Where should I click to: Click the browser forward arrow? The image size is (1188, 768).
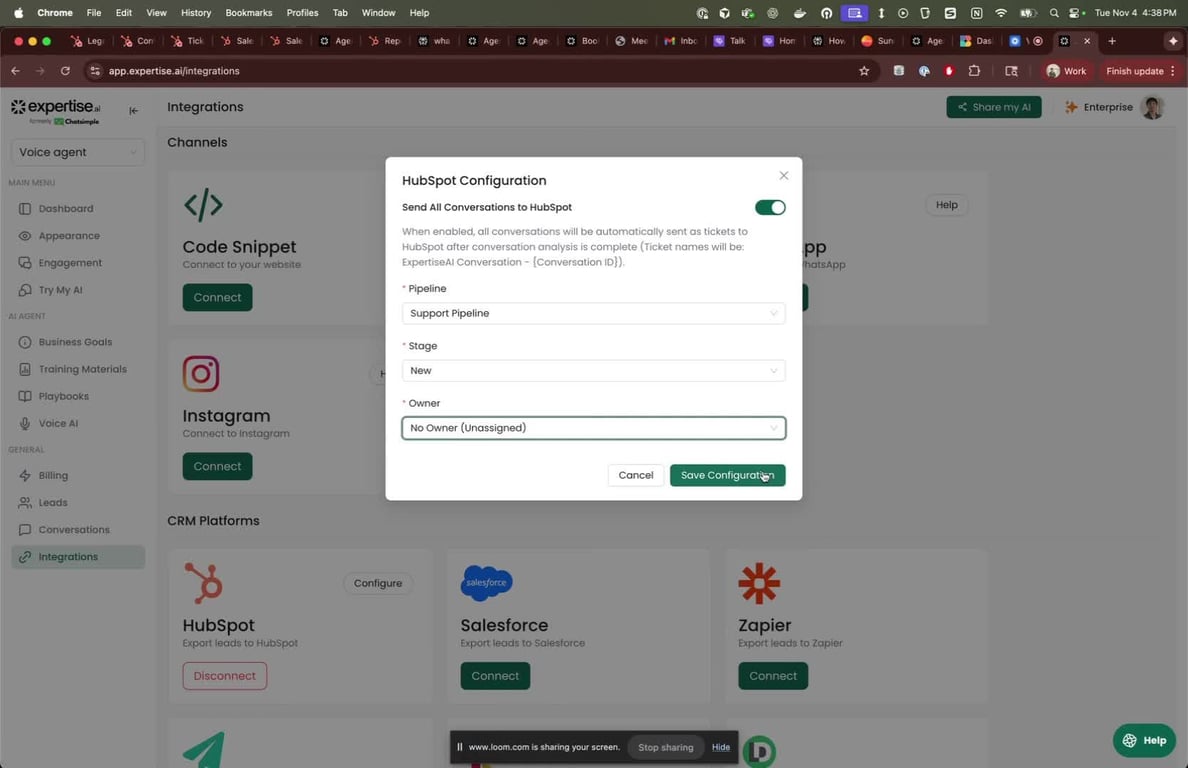click(40, 70)
